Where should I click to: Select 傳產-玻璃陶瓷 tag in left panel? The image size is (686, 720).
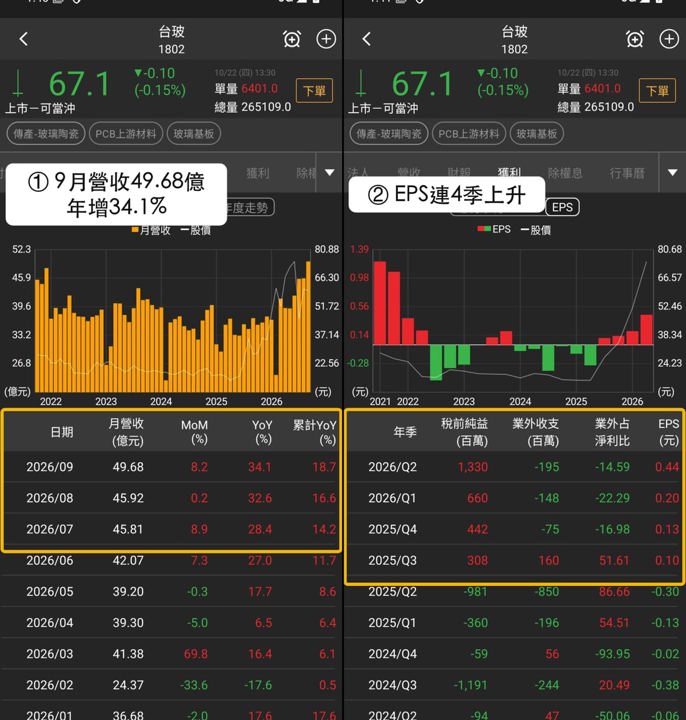(x=46, y=134)
